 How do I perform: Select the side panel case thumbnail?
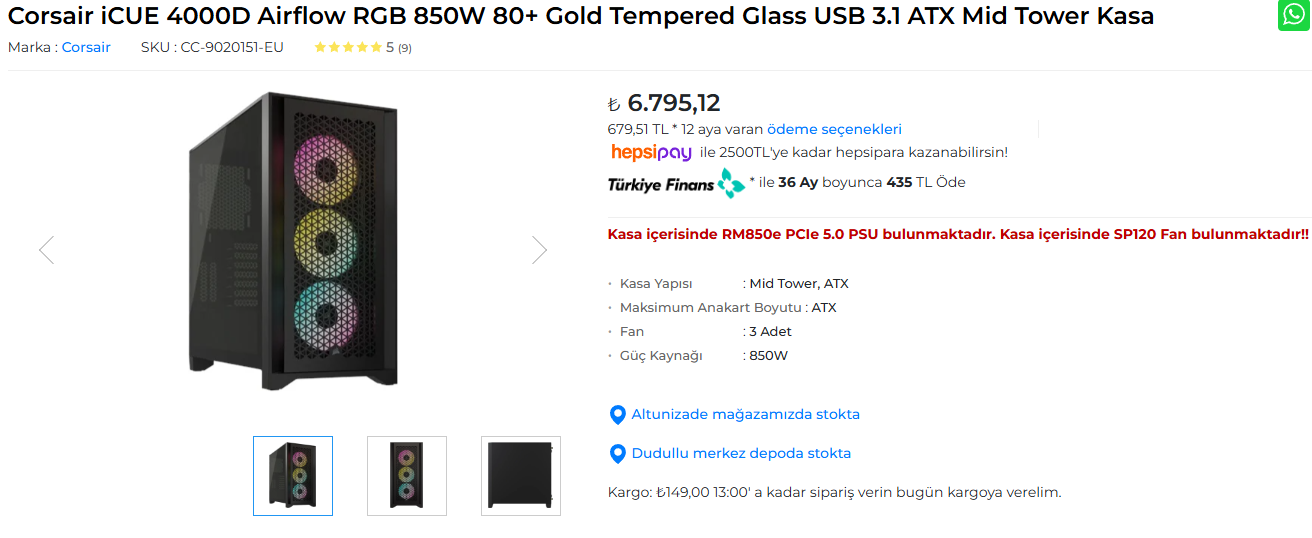(x=521, y=476)
